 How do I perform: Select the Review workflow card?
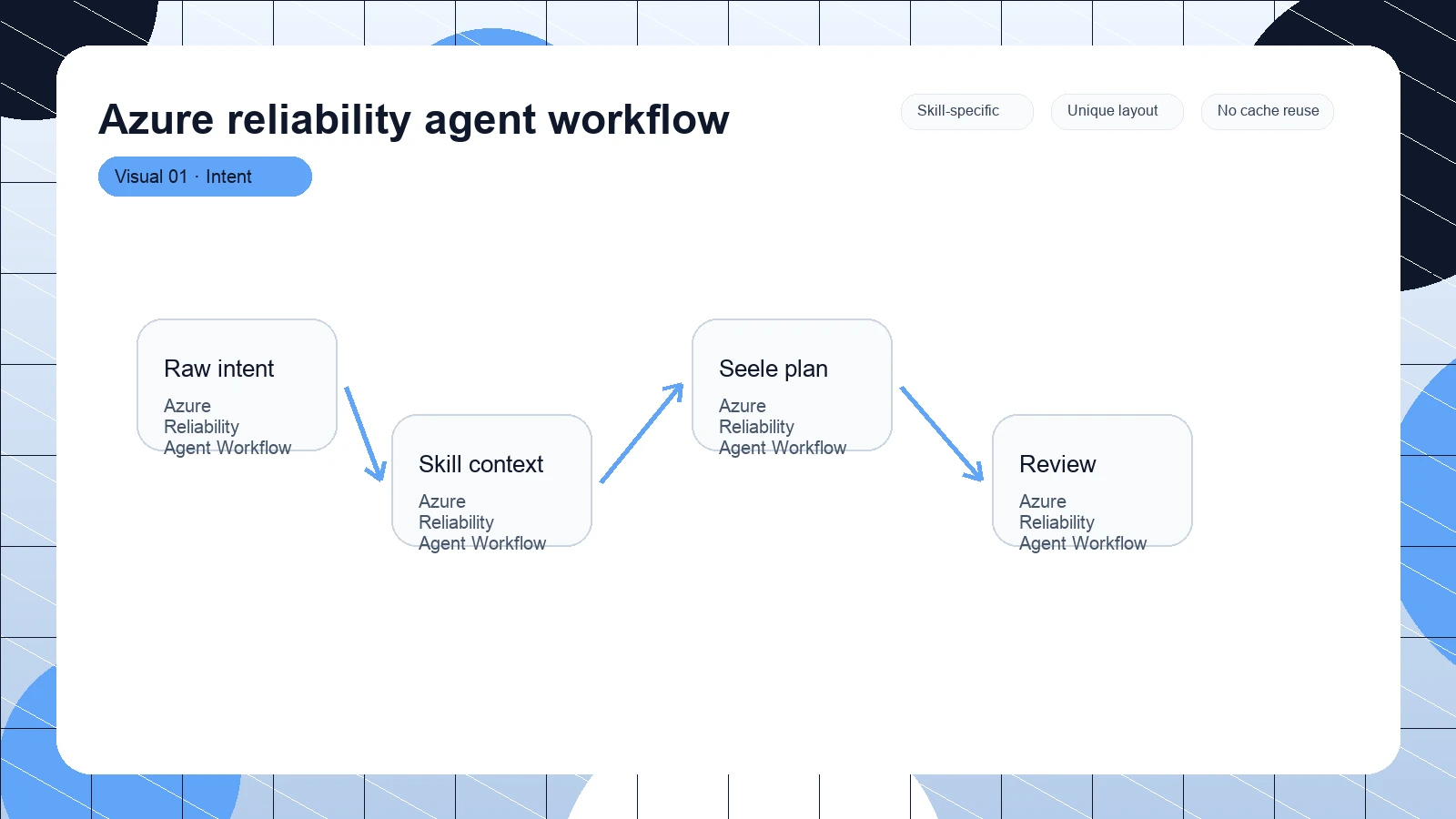coord(1092,480)
